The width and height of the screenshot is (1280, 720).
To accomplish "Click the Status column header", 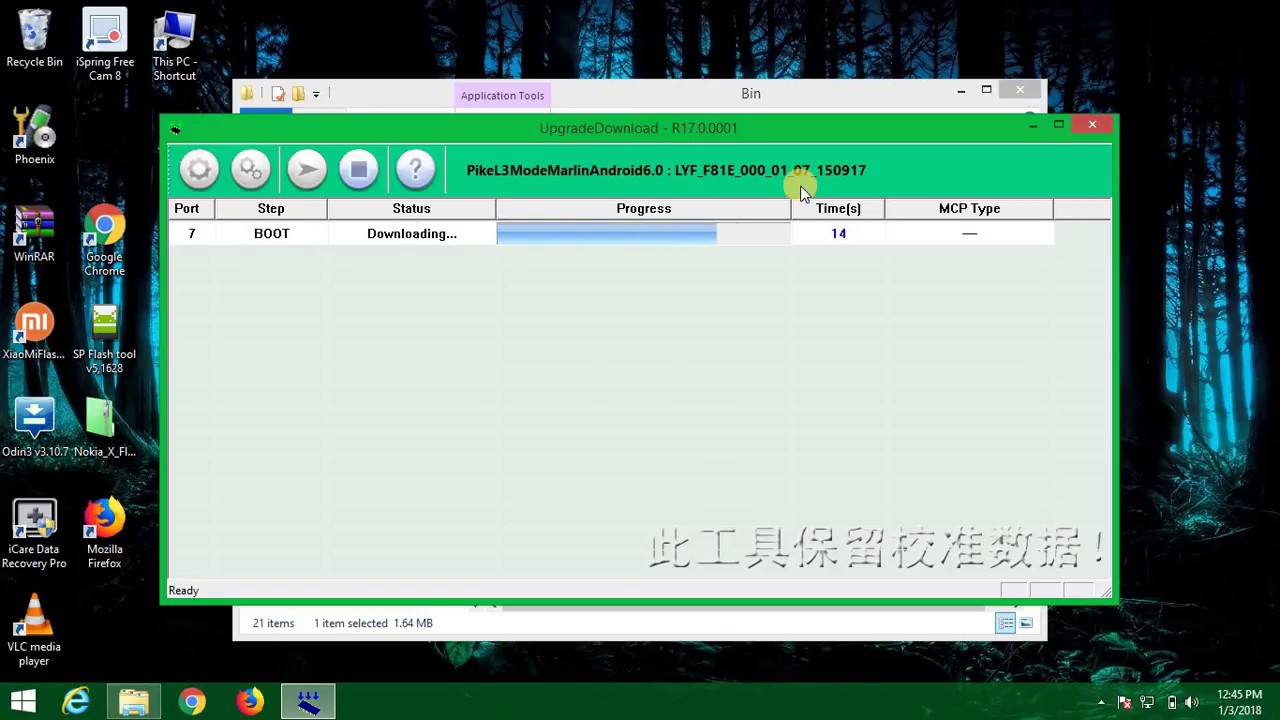I will pos(411,208).
